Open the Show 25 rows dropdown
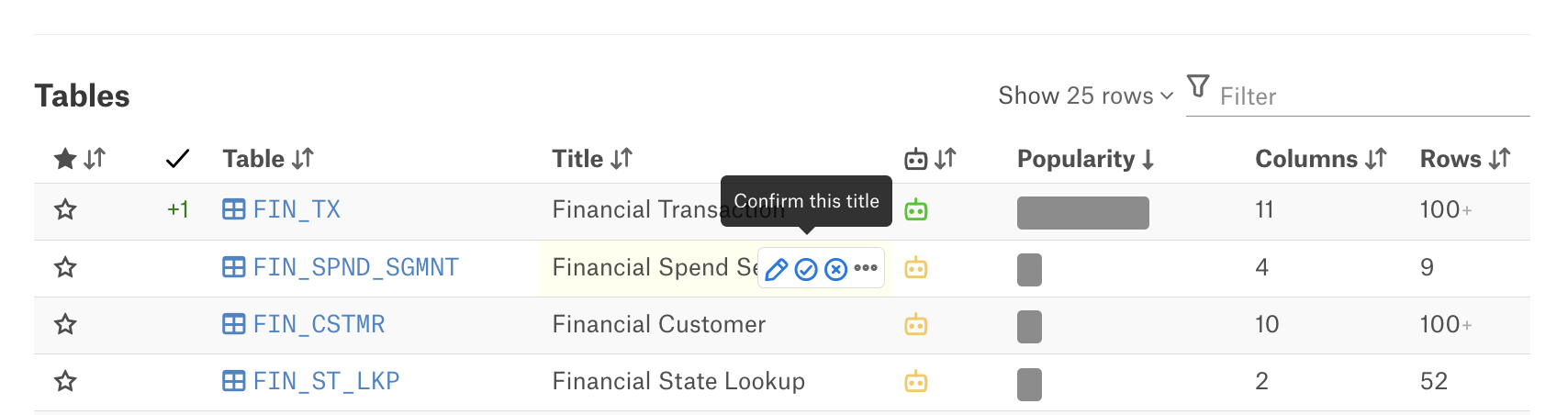Viewport: 1568px width, 415px height. pos(1086,95)
